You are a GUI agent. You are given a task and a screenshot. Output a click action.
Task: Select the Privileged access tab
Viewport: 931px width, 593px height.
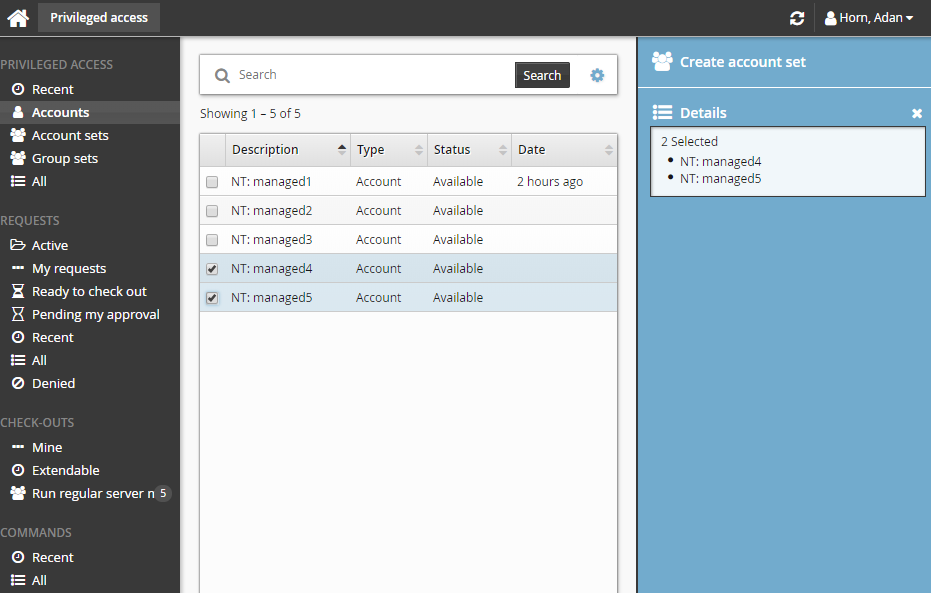click(x=99, y=18)
